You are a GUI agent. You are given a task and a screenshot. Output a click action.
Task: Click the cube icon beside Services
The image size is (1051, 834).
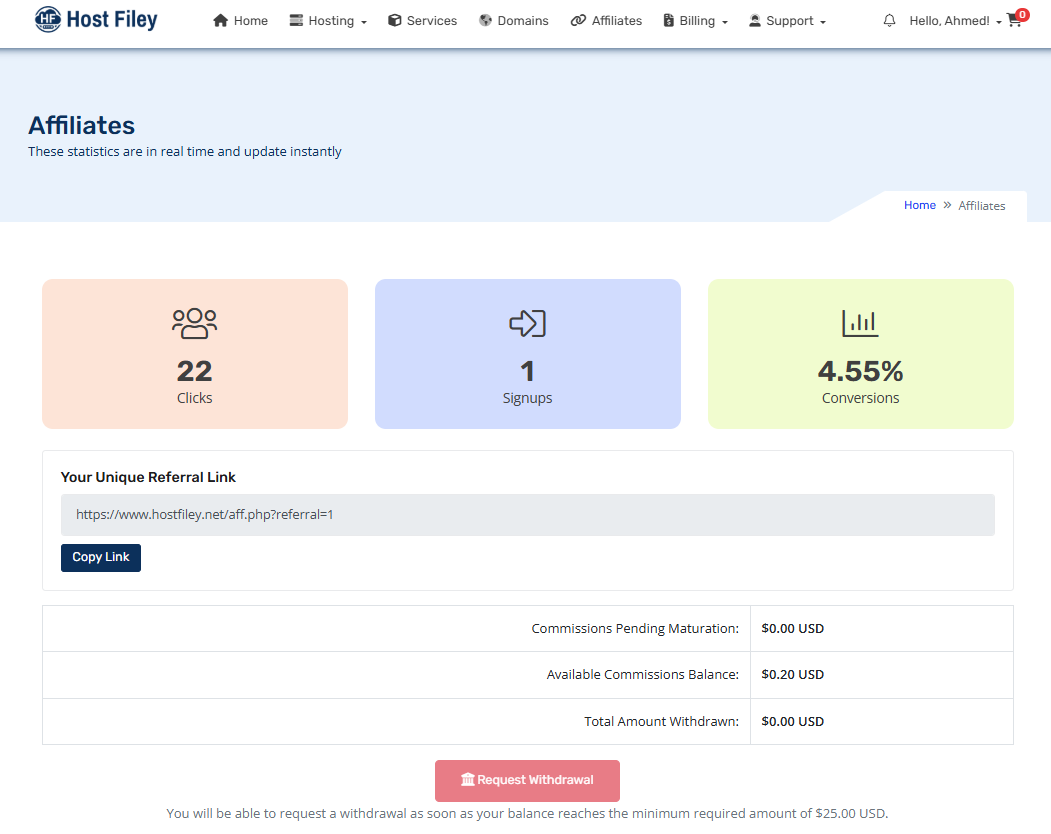(395, 21)
